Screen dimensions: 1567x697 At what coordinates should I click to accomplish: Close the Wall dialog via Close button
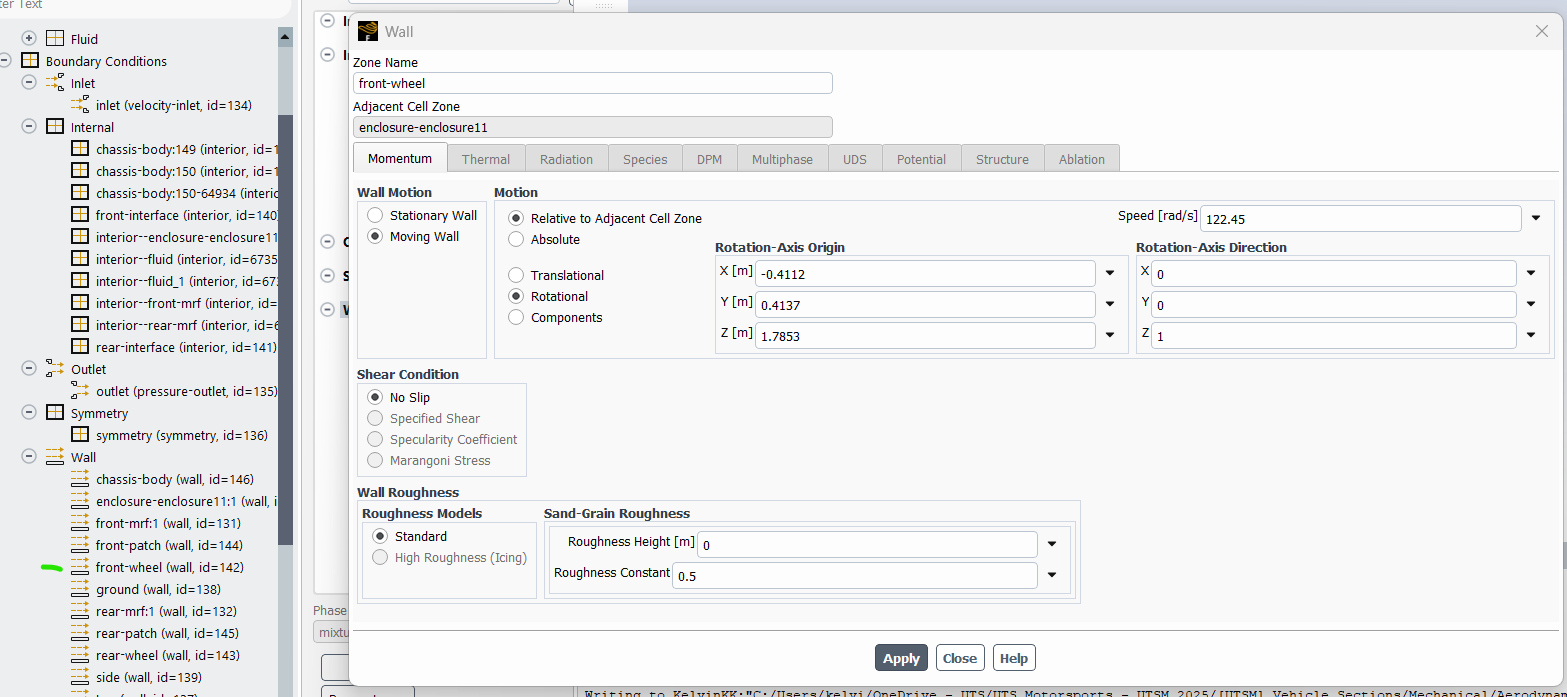[x=960, y=658]
